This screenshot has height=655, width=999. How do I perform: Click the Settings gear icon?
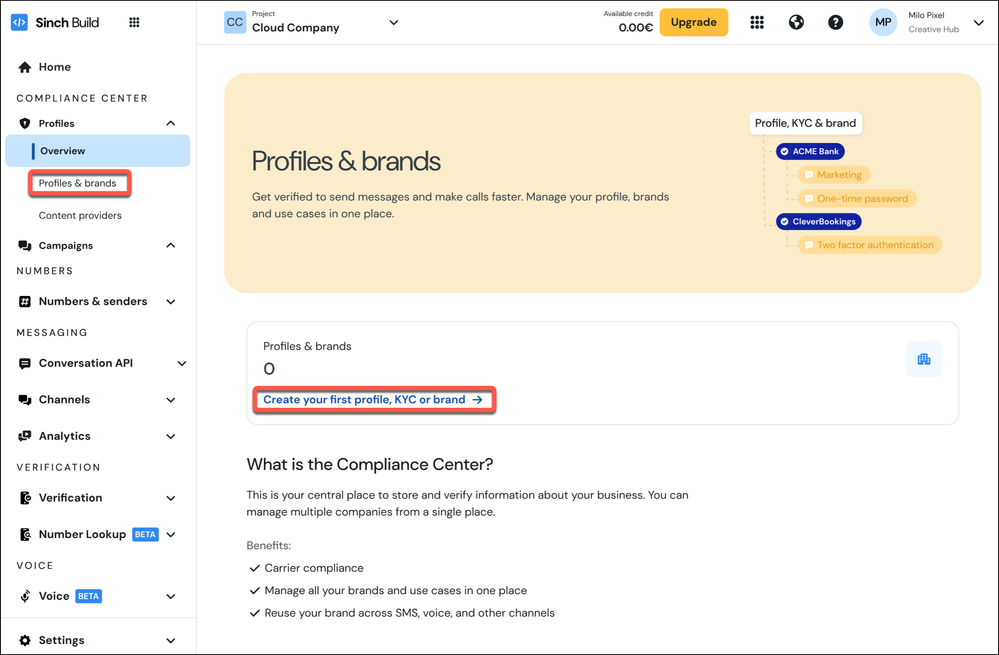25,640
